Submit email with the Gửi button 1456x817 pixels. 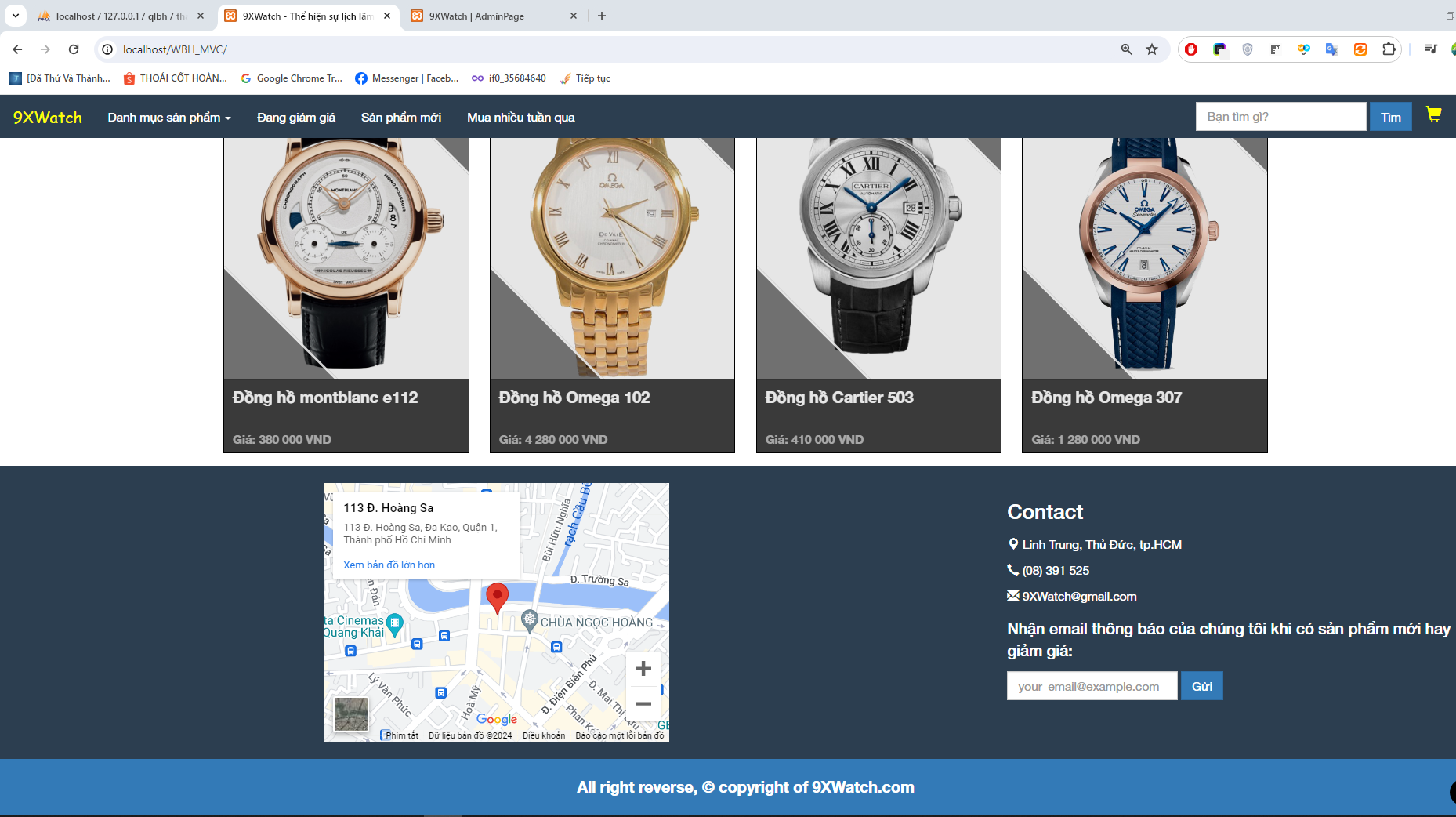[1202, 686]
